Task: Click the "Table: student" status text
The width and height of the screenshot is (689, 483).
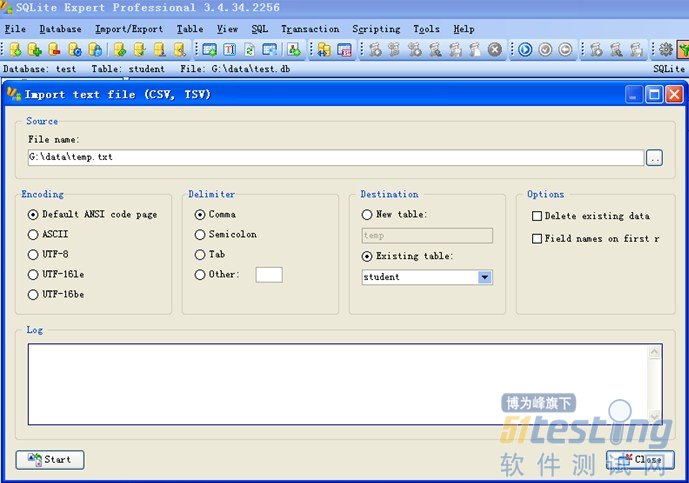Action: pyautogui.click(x=128, y=69)
